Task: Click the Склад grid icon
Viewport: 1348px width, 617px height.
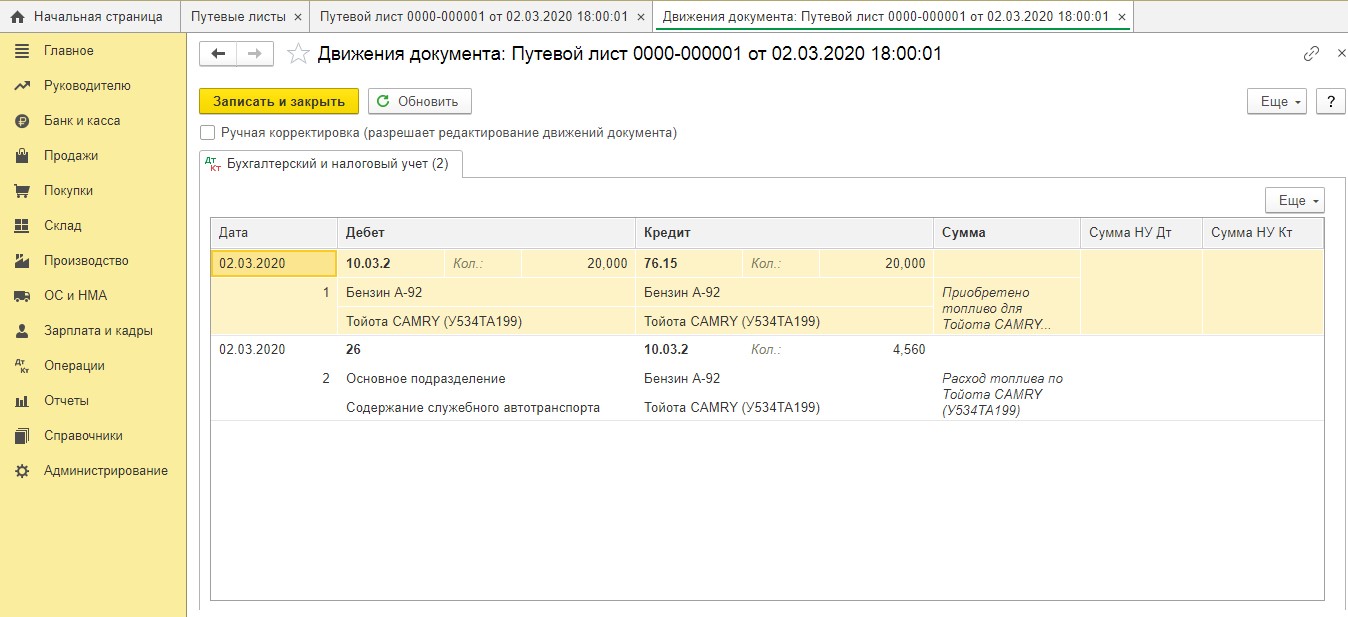Action: tap(21, 226)
